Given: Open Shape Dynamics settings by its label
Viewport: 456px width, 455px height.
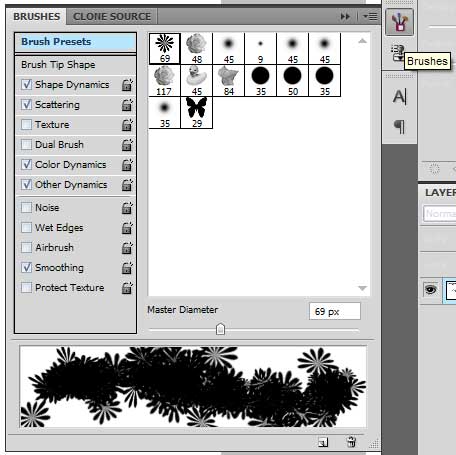Looking at the screenshot, I should tap(72, 85).
